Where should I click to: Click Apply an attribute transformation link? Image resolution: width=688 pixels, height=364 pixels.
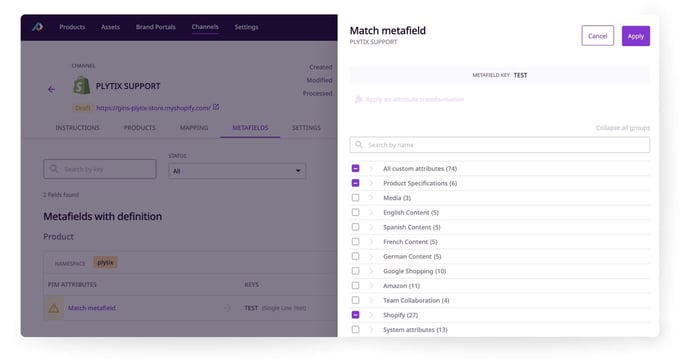(415, 100)
